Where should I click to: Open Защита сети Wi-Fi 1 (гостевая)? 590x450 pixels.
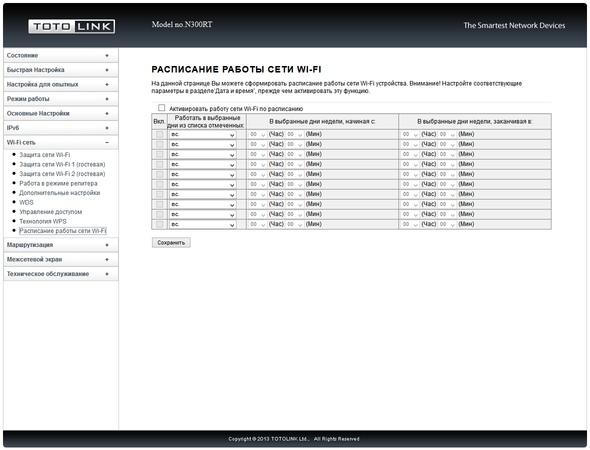click(62, 164)
